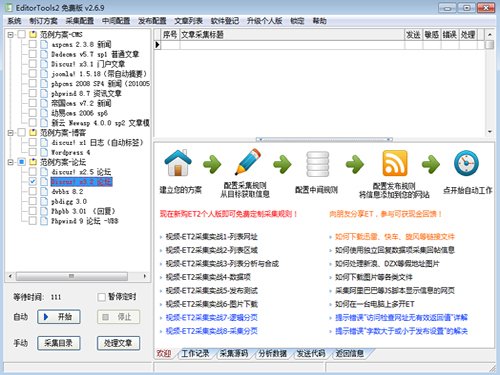Click the orange RSS publish rules icon

[x=395, y=163]
